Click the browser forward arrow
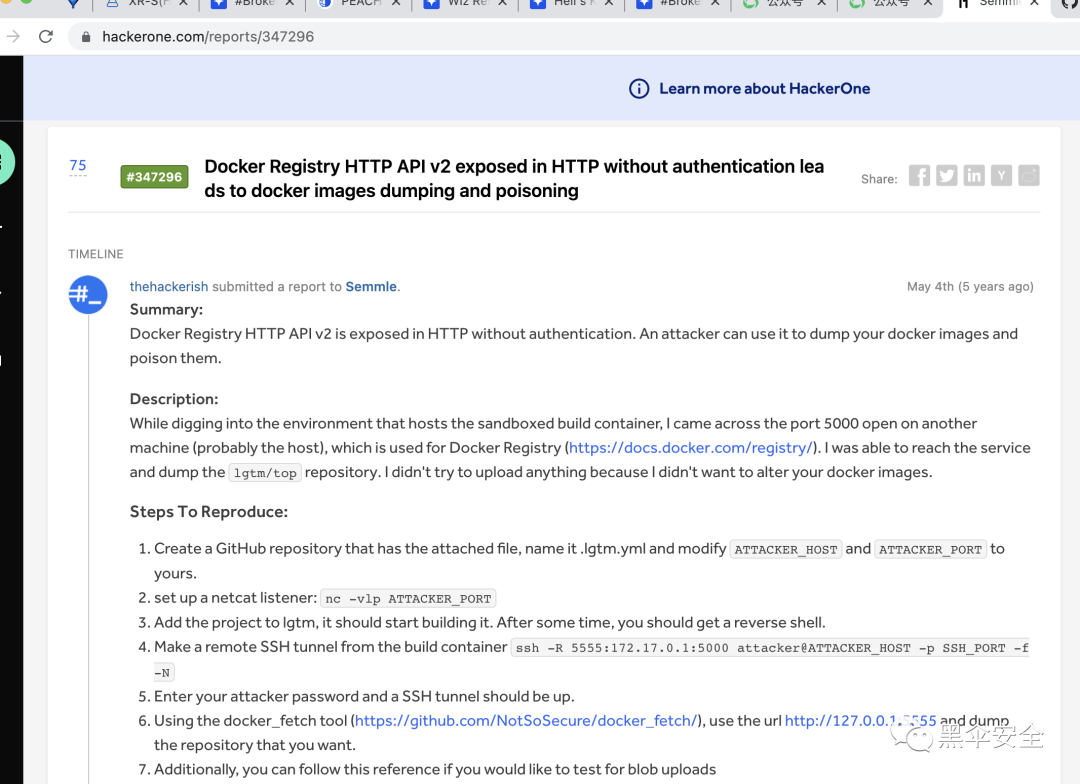 (12, 37)
